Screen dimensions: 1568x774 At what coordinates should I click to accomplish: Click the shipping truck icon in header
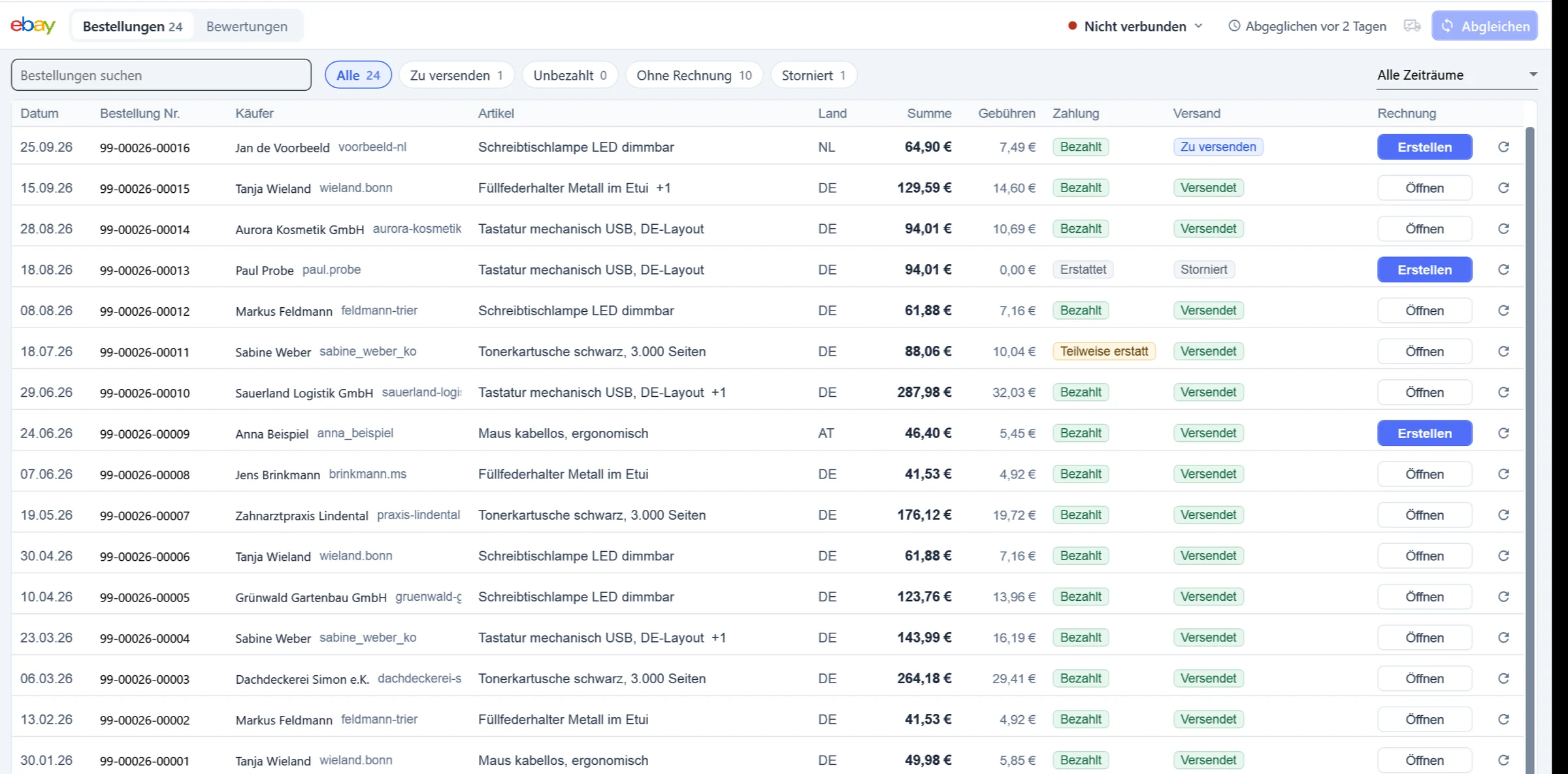[1412, 26]
